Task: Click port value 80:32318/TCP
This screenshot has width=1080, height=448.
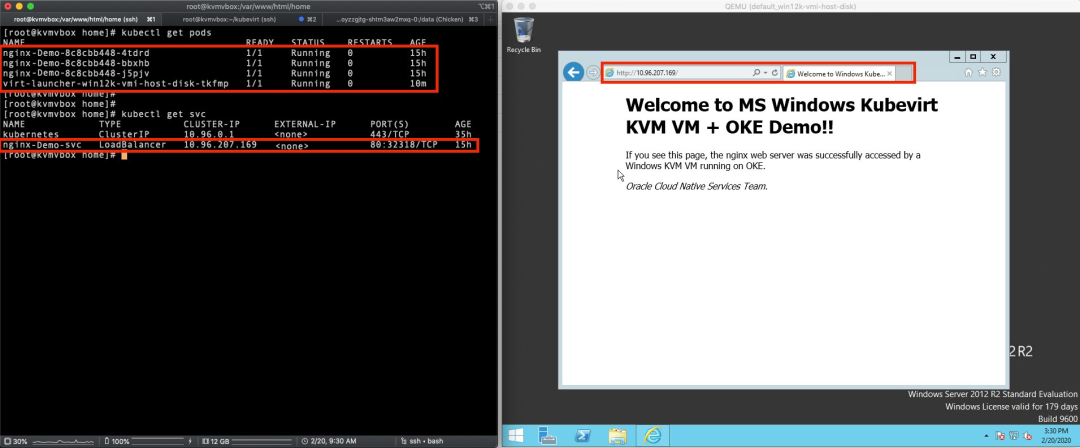Action: click(404, 145)
